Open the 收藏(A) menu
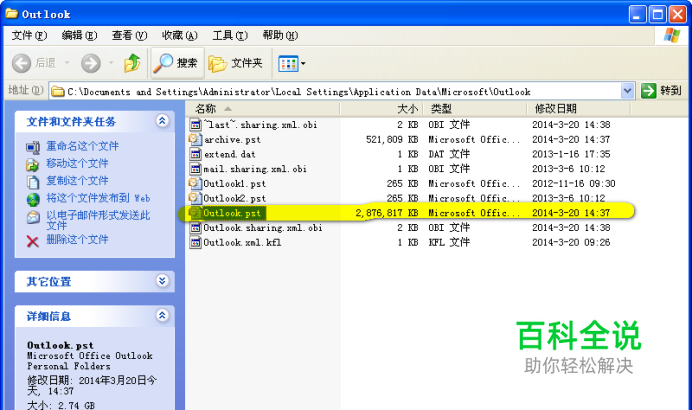Screen dimensions: 692x410 pyautogui.click(x=180, y=35)
